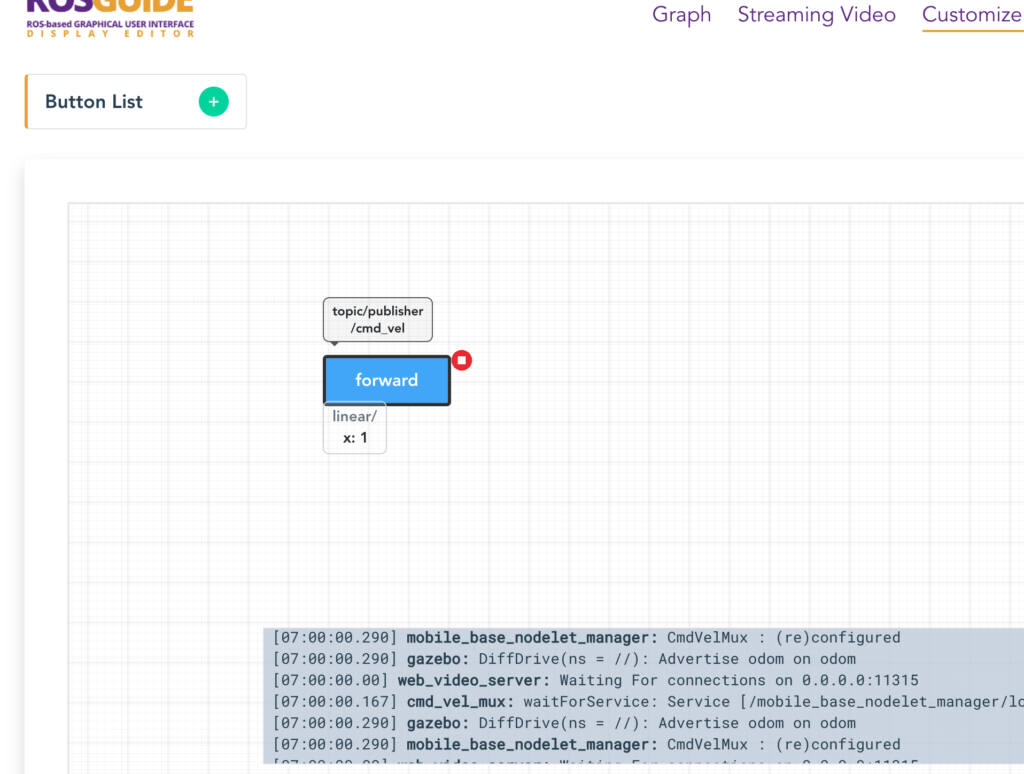
Task: Click the topic/publisher /cmd_vel tooltip label
Action: pos(377,319)
